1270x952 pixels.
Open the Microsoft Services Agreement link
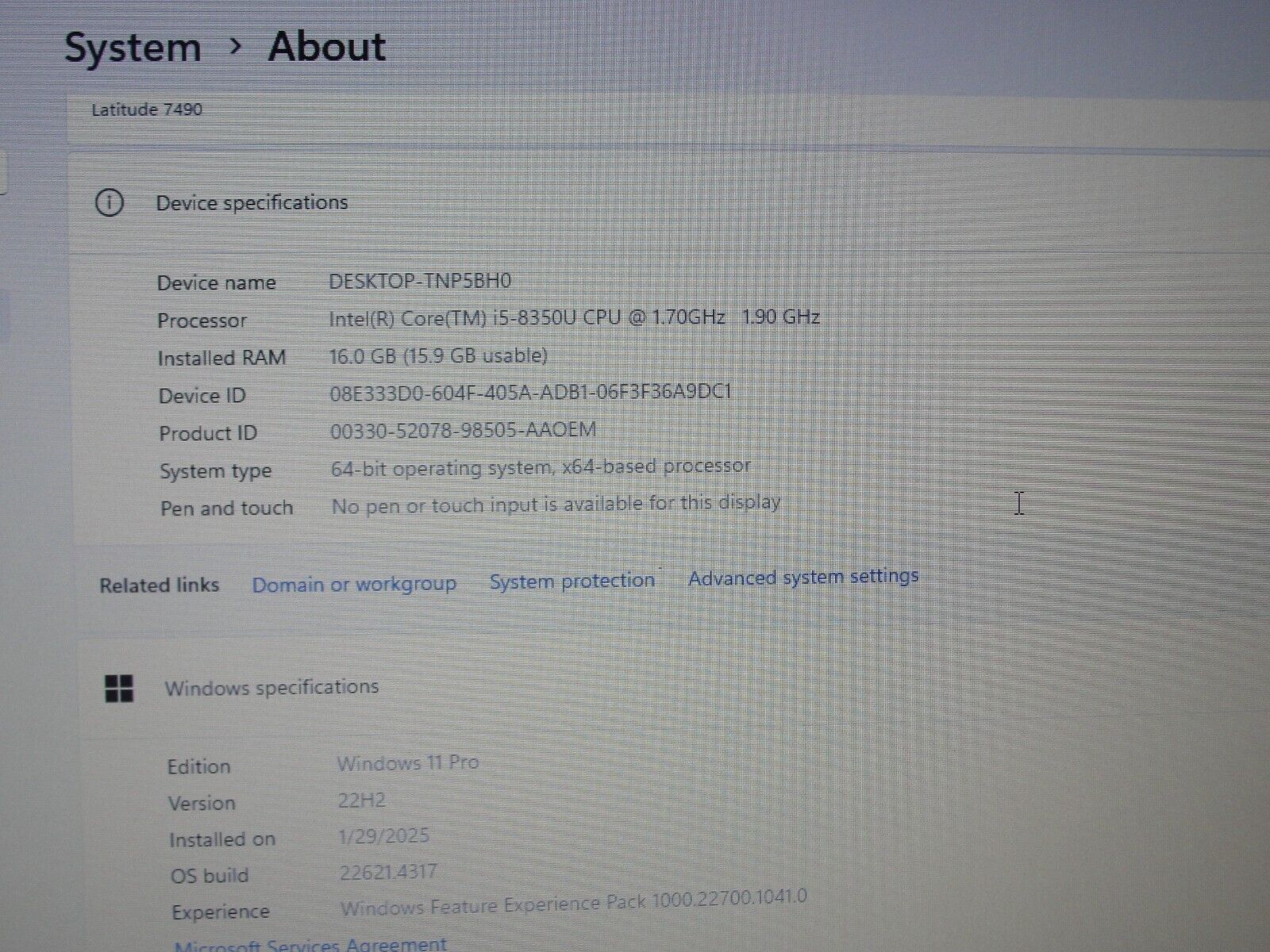[310, 944]
